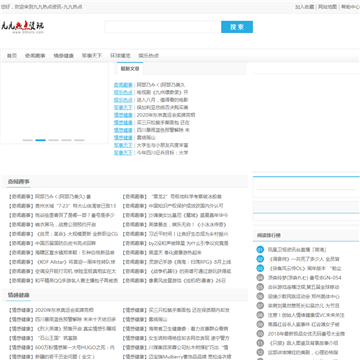The image size is (360, 360).
Task: Select the first gray carousel indicator dot
Action: pos(28,140)
